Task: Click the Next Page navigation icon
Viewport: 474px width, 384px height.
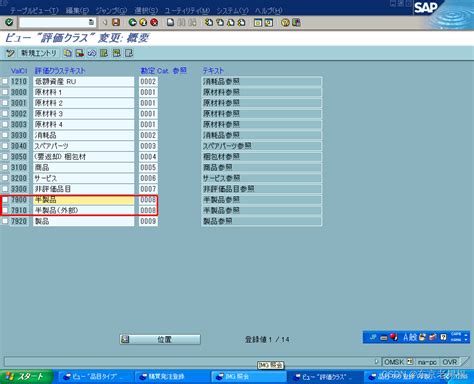Action: point(231,22)
